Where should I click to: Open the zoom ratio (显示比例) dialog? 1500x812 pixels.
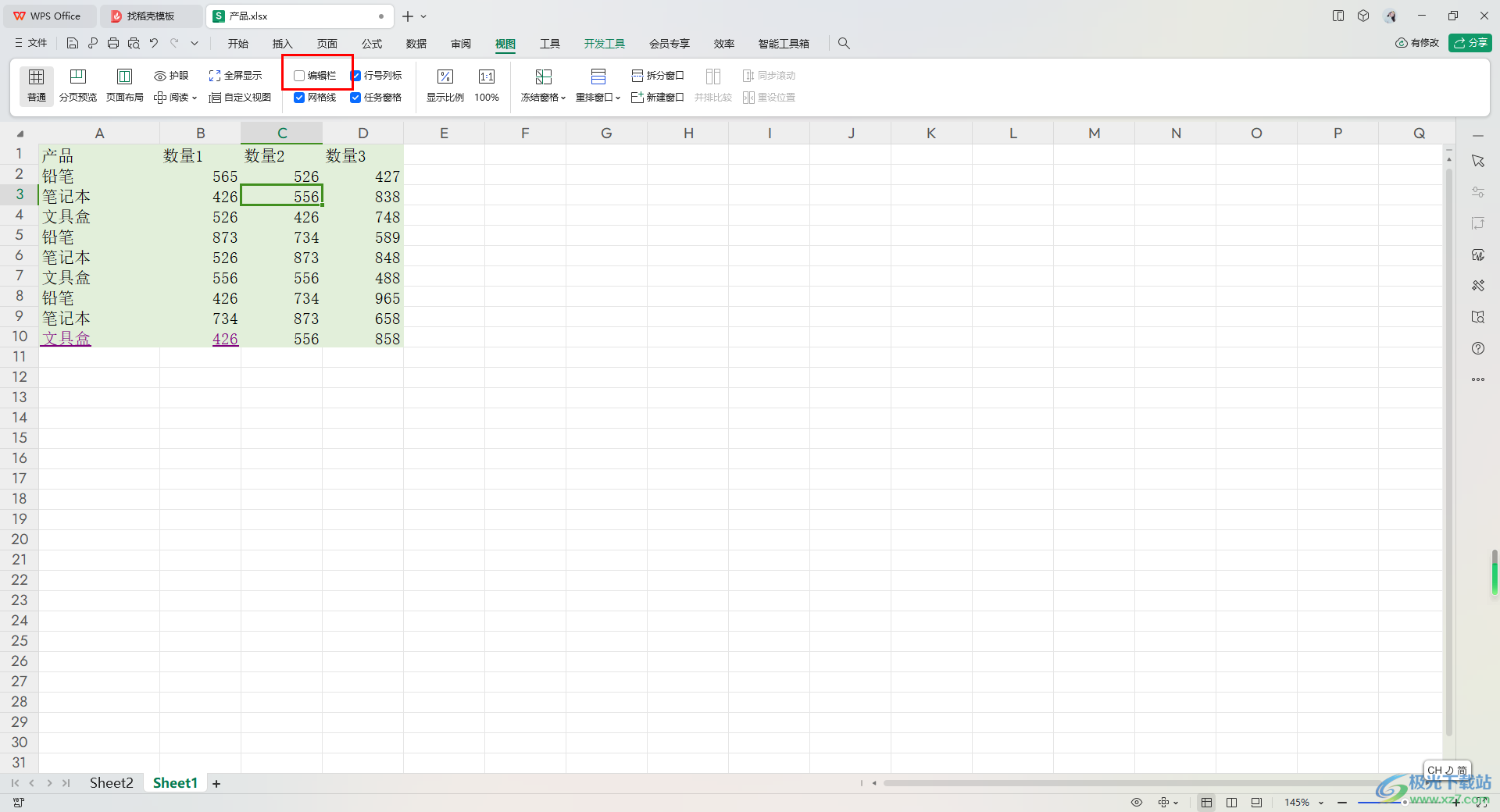pos(445,86)
